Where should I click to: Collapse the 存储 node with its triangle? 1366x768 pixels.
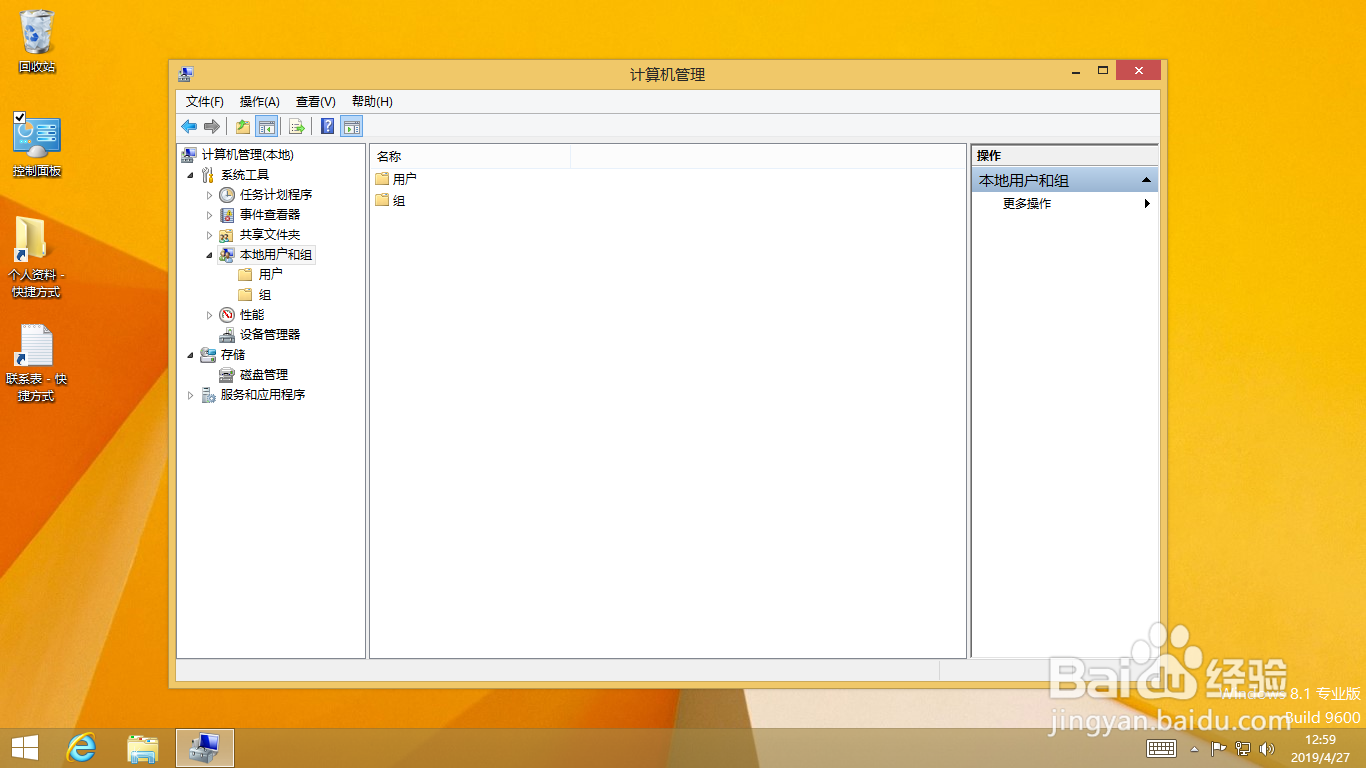coord(190,355)
